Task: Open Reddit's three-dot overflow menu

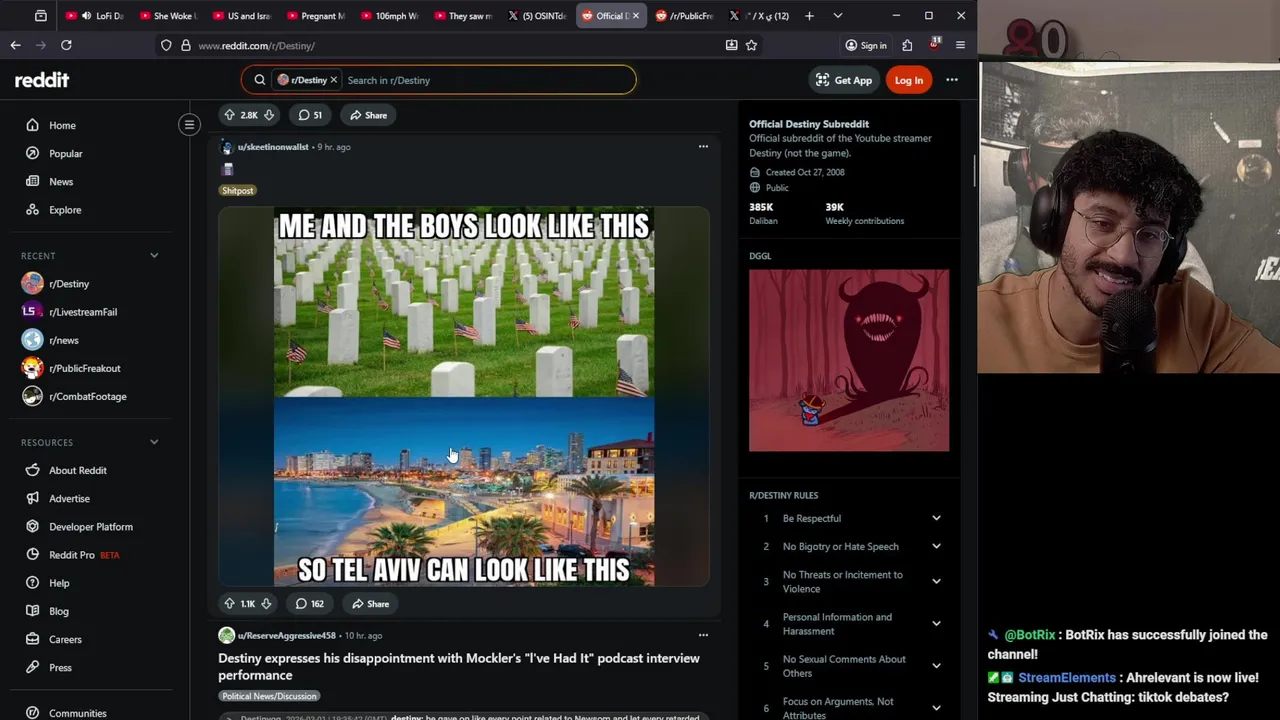Action: point(952,80)
